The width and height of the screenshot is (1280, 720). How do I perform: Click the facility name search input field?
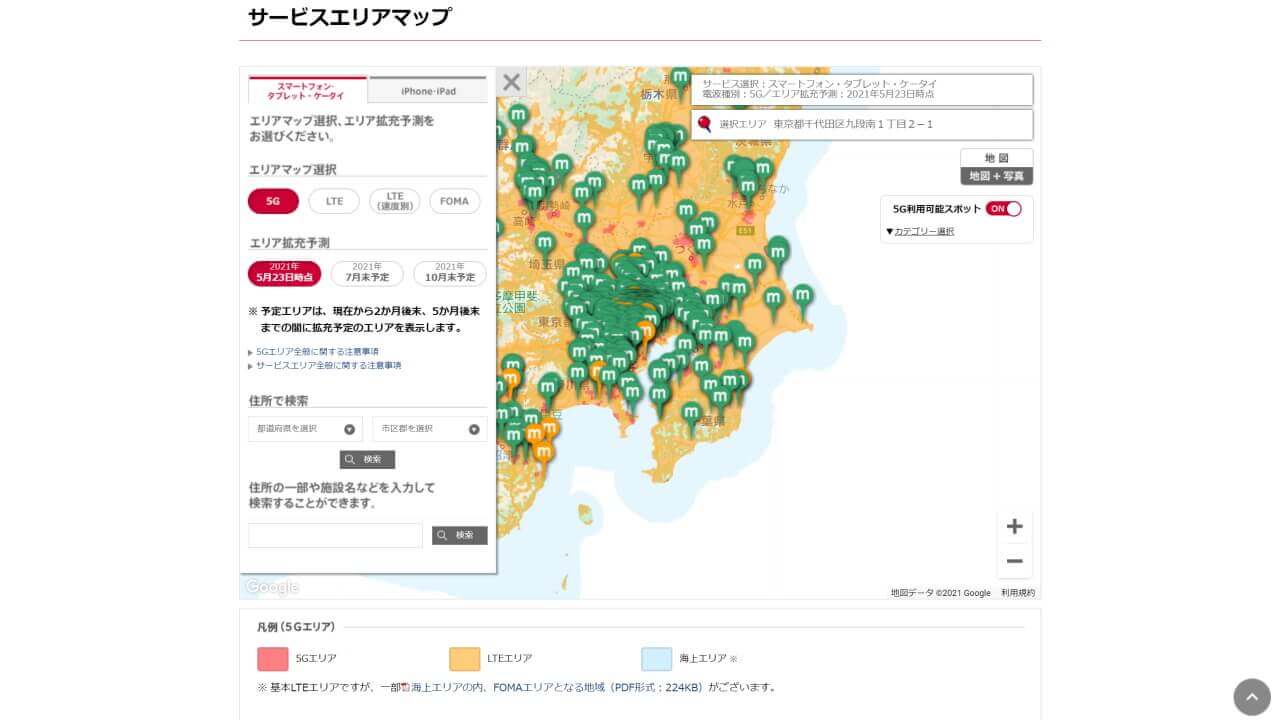pos(335,535)
